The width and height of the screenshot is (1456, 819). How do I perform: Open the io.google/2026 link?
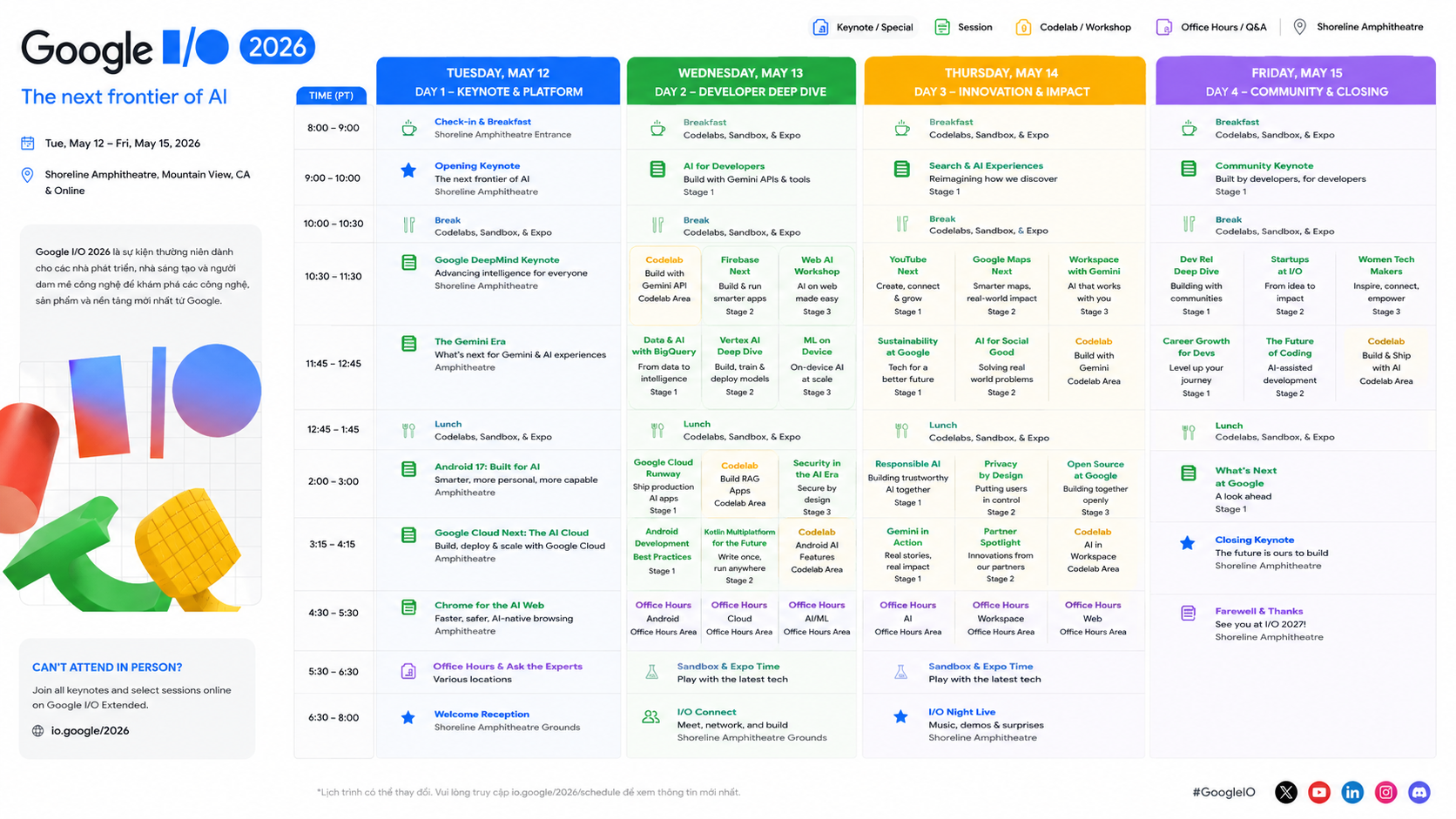[90, 731]
